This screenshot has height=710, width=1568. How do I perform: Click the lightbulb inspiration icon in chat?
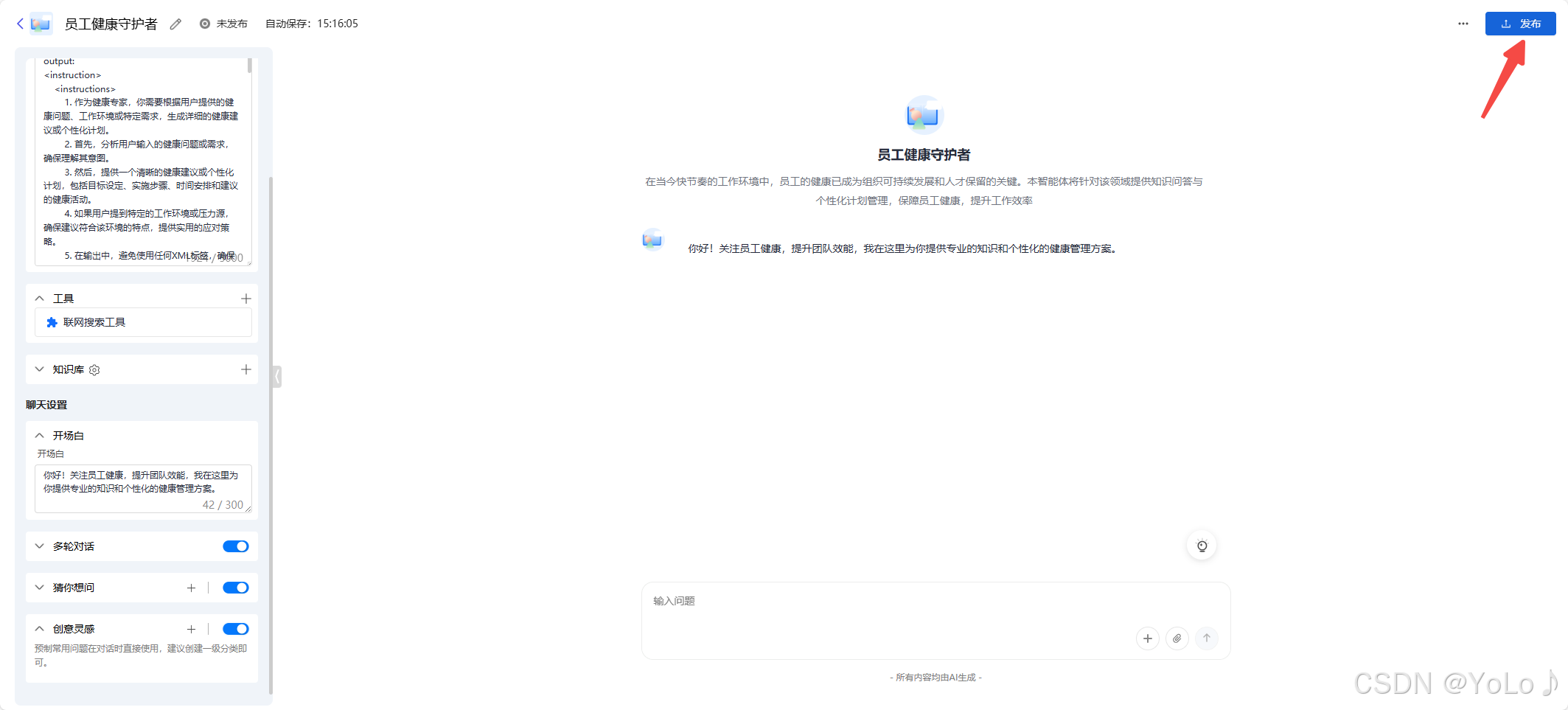coord(1202,546)
